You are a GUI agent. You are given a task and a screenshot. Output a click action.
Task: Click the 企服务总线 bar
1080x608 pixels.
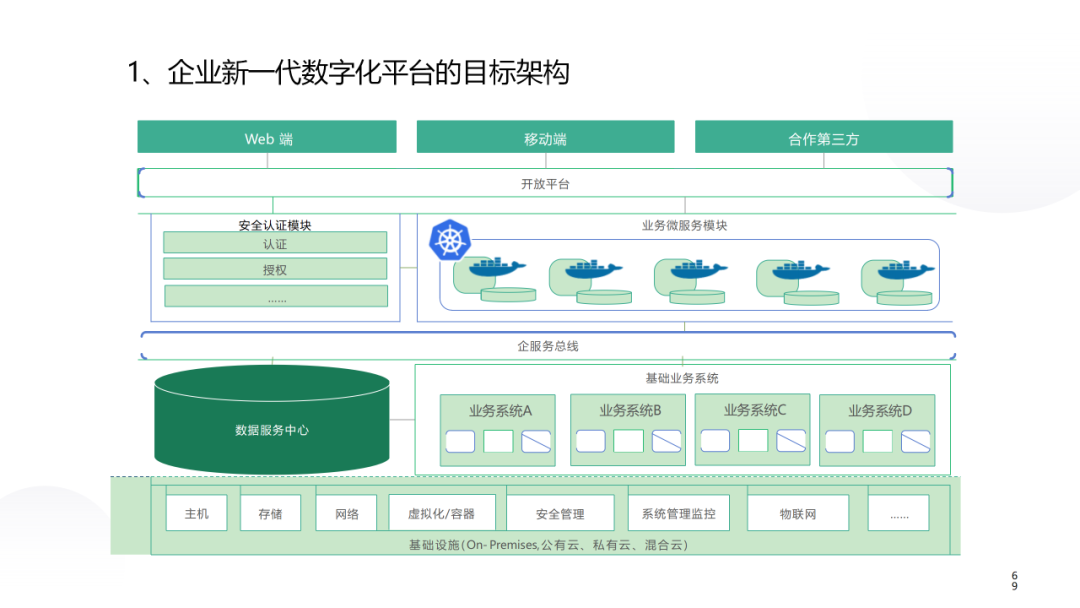(548, 346)
